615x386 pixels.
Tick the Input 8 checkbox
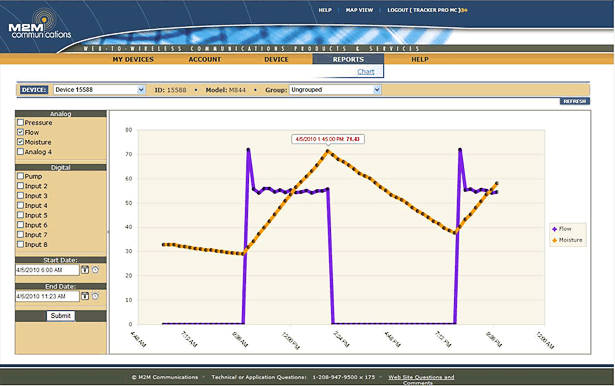click(x=20, y=244)
